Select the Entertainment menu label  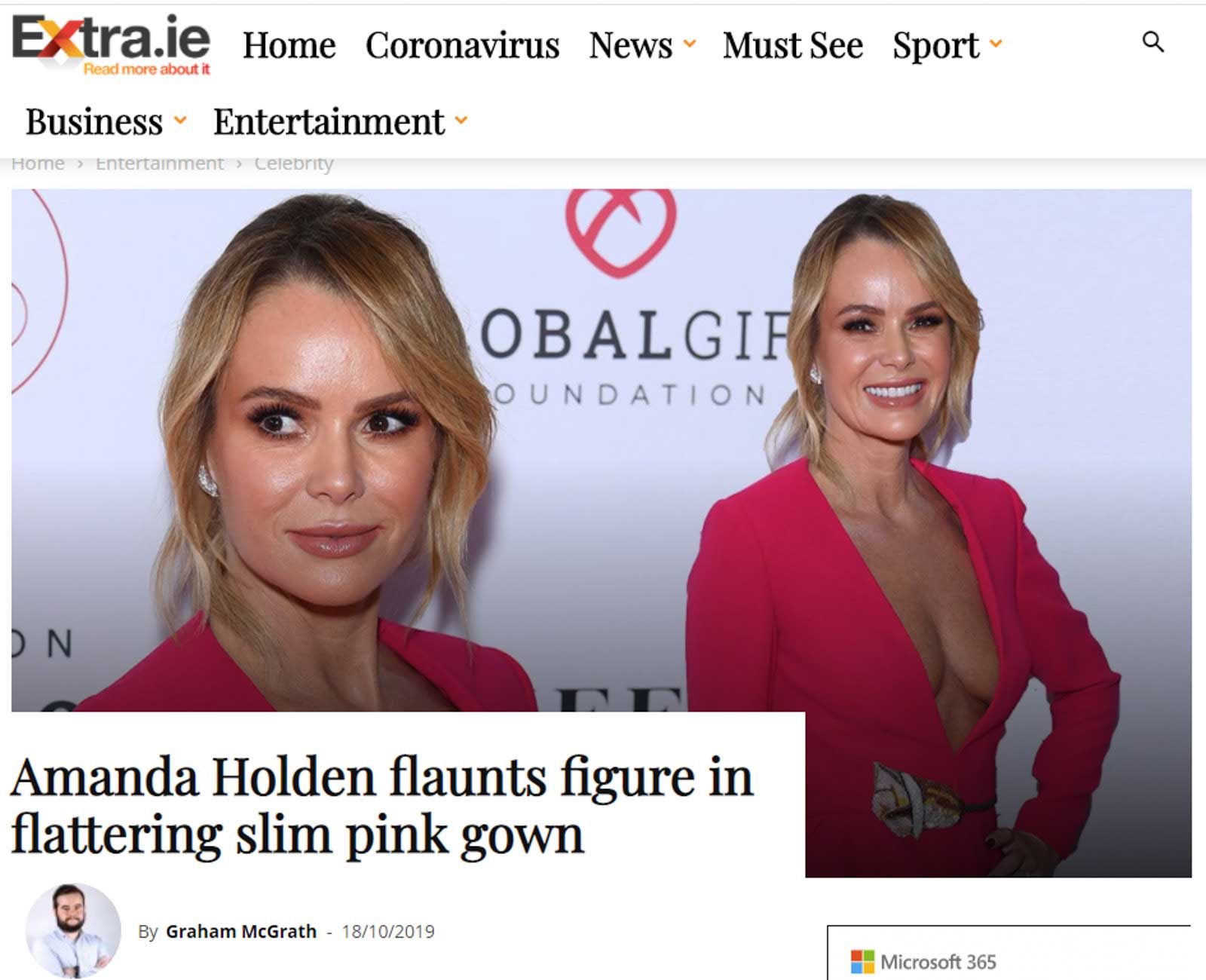329,121
